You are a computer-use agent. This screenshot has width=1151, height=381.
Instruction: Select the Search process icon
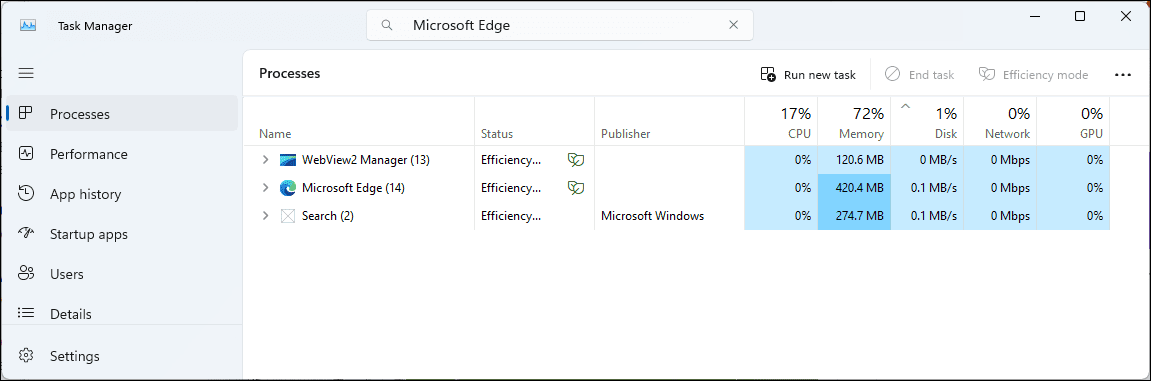[x=288, y=216]
